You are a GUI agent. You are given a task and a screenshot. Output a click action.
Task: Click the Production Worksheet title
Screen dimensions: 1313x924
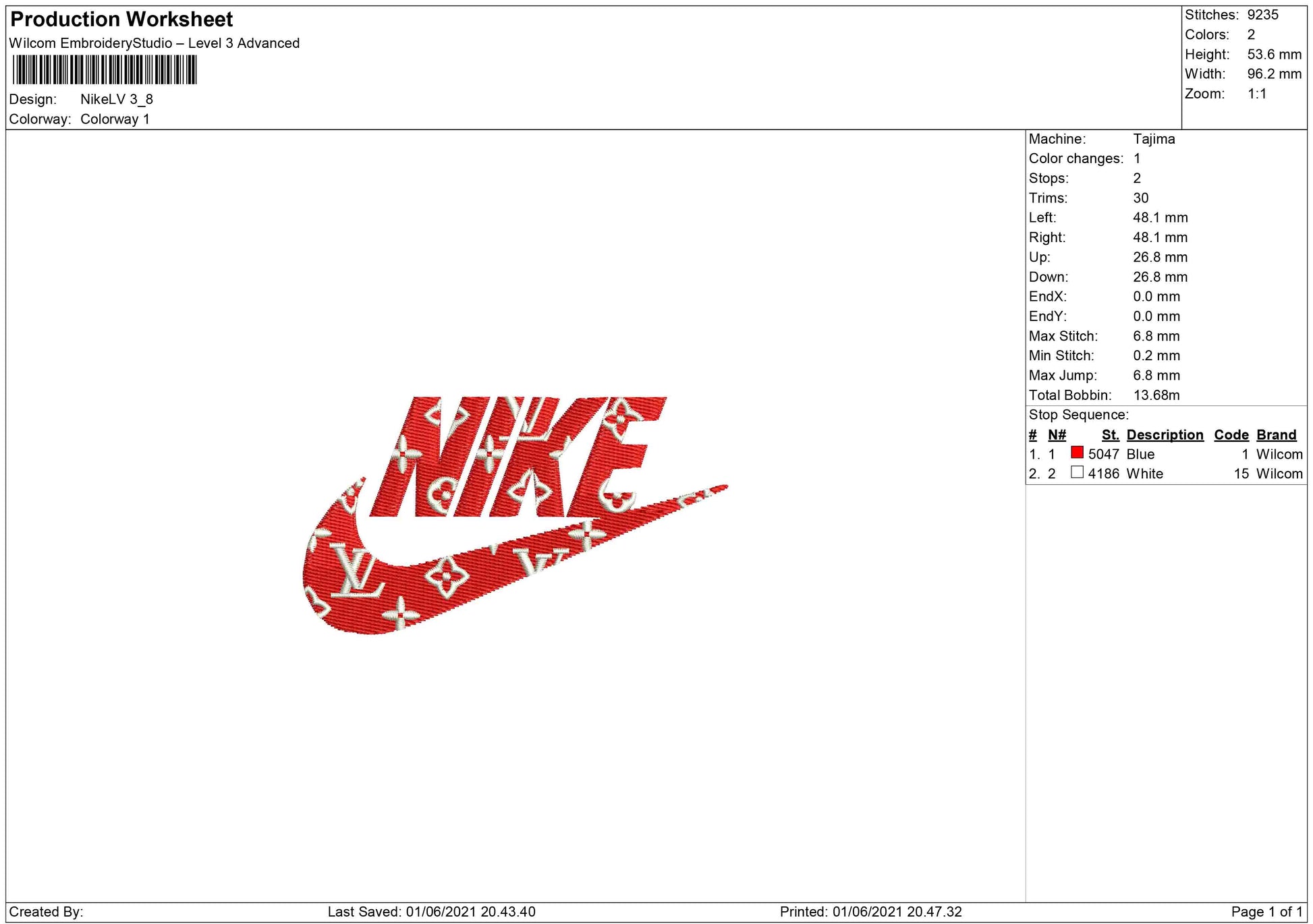121,20
